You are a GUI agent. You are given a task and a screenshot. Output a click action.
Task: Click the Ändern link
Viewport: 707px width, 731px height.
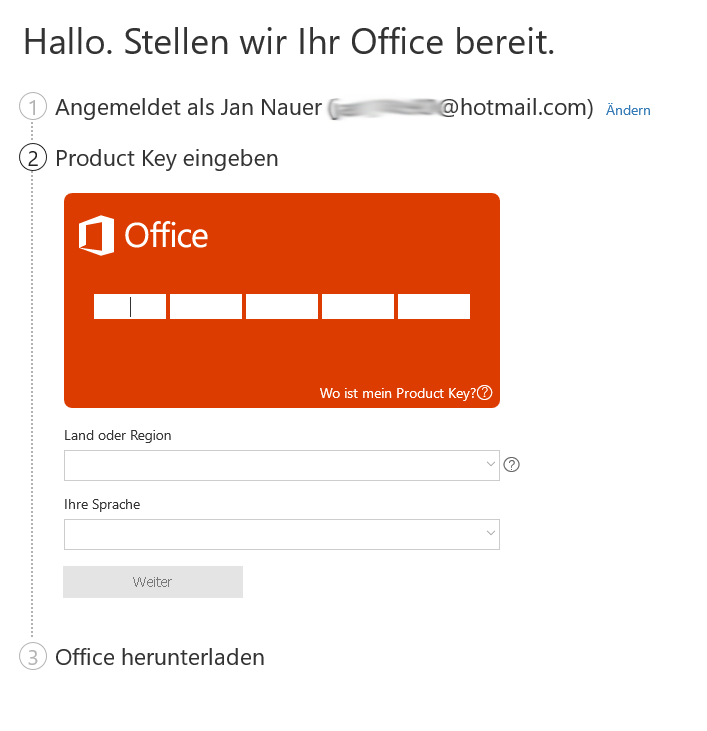tap(628, 110)
